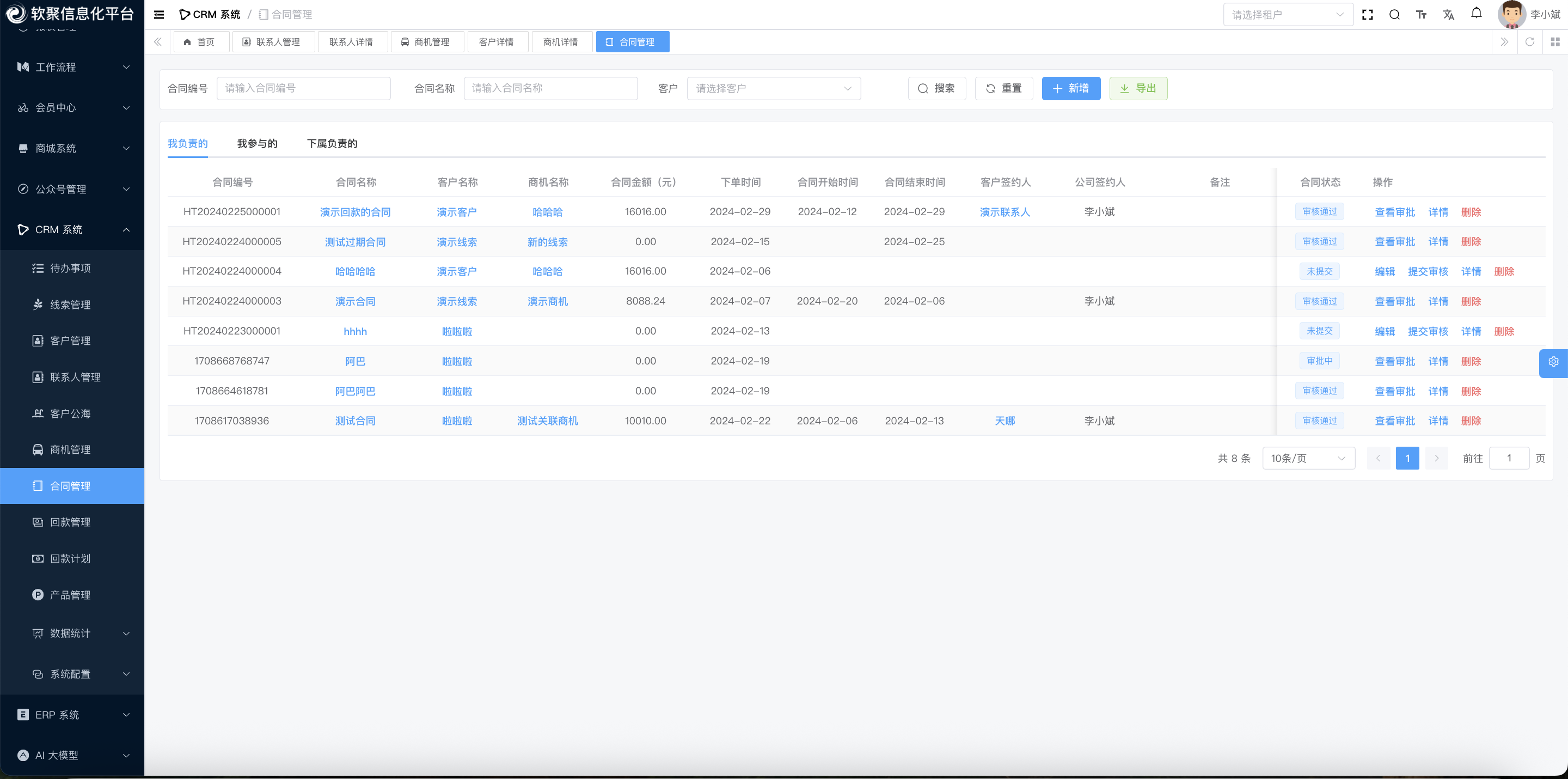Switch to the 我参与的 tab
Screen dimensions: 1568x779
pyautogui.click(x=257, y=144)
